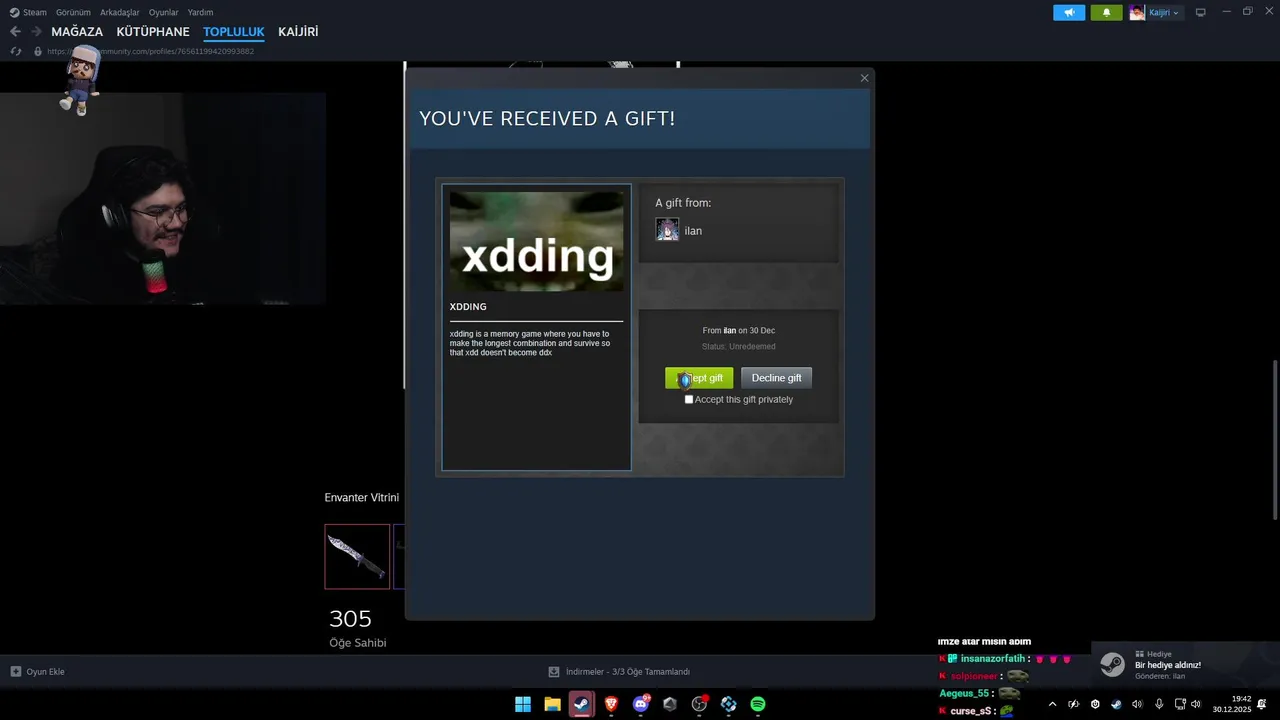
Task: Click the Steam forward navigation arrow
Action: coord(36,32)
